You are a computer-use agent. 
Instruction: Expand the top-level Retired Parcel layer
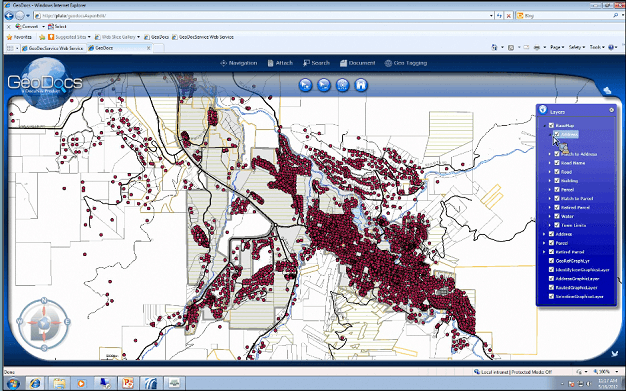point(544,252)
